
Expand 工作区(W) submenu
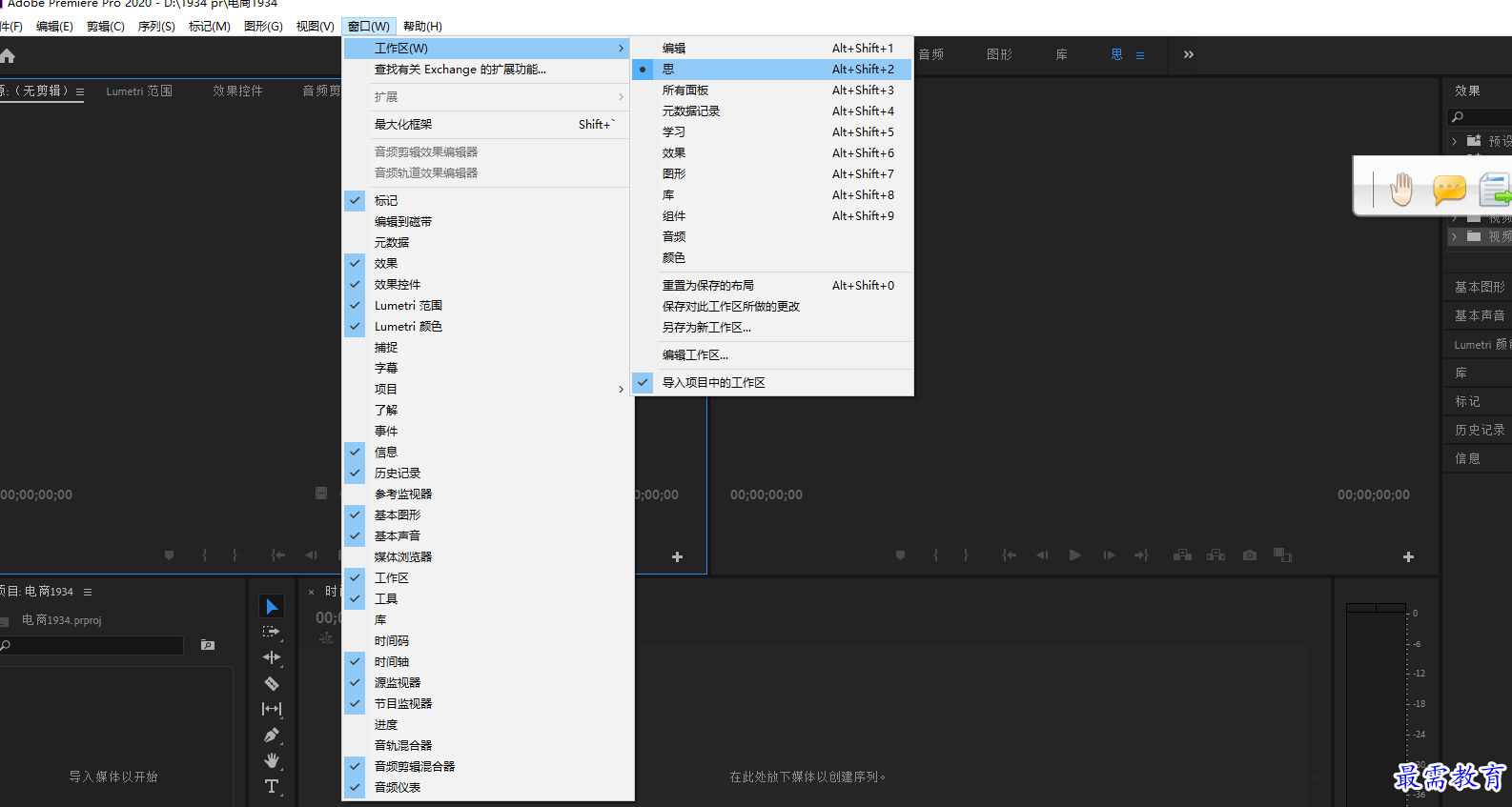click(x=488, y=49)
